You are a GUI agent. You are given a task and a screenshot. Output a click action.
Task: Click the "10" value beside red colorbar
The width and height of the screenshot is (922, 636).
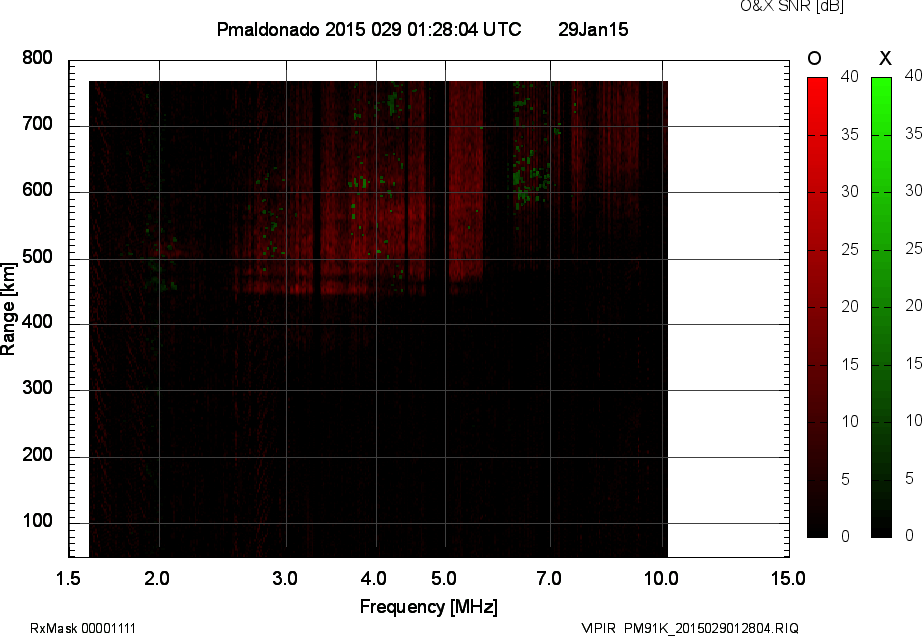point(850,421)
